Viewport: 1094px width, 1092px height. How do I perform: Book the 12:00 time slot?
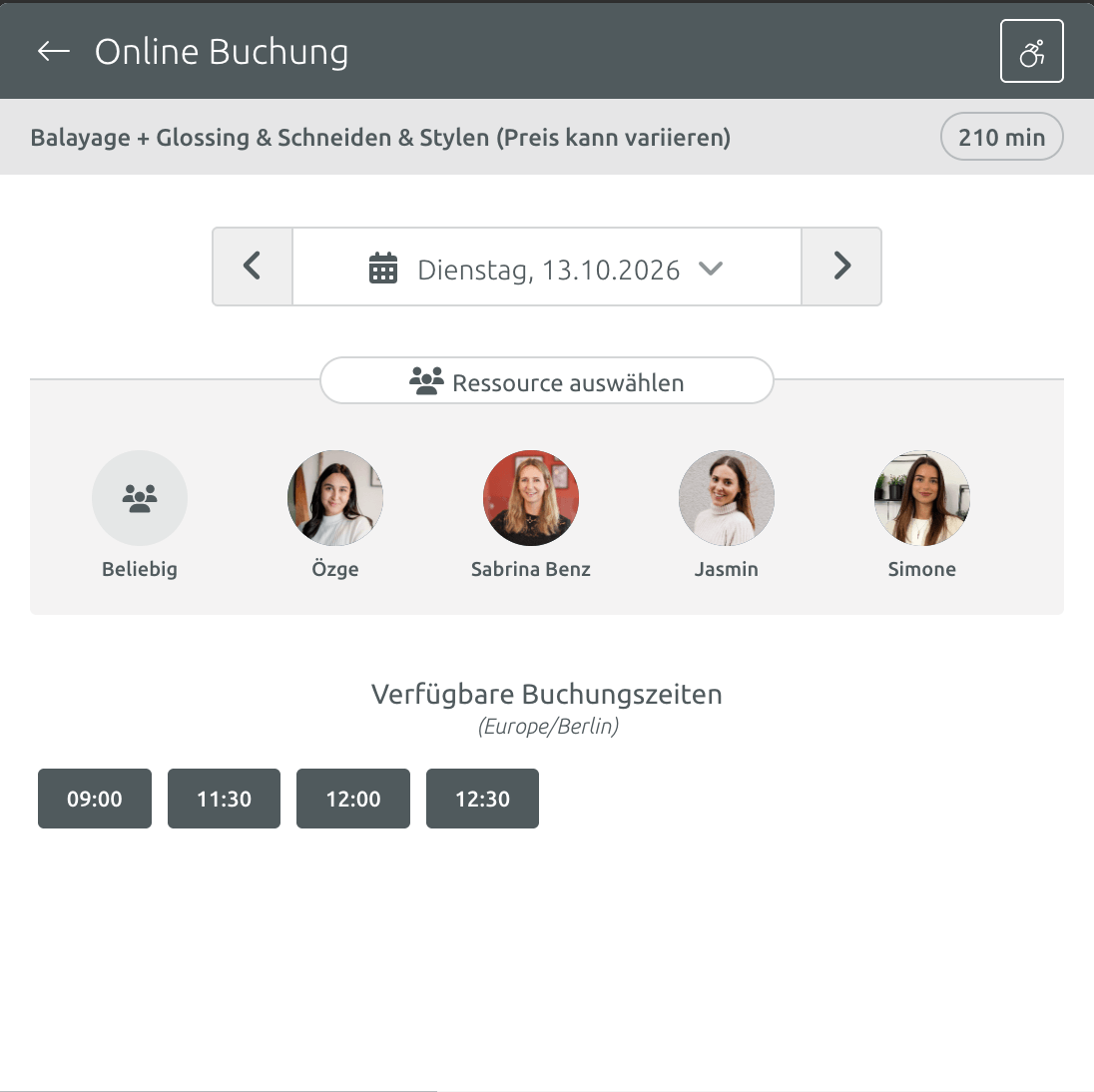353,799
